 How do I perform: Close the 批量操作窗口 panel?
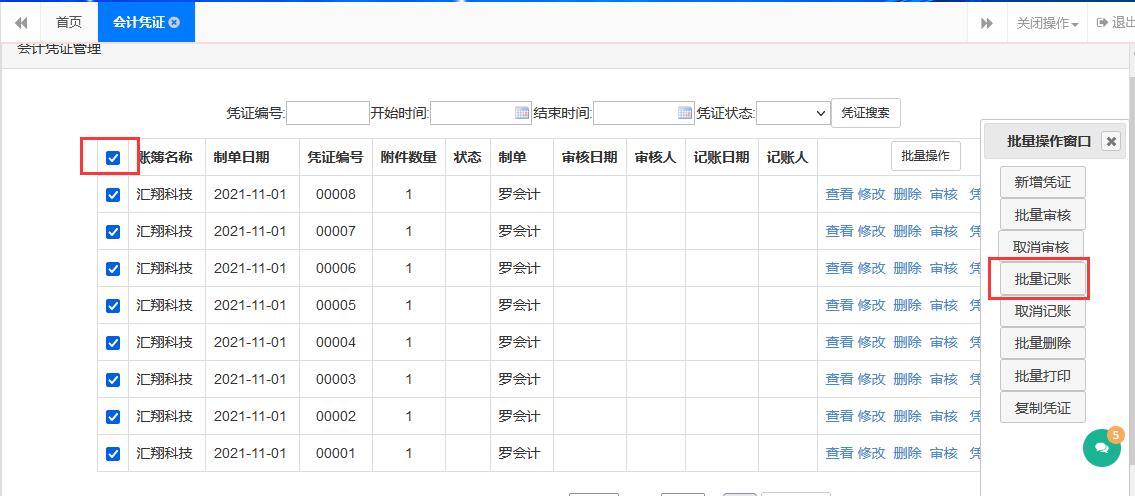click(x=1111, y=142)
